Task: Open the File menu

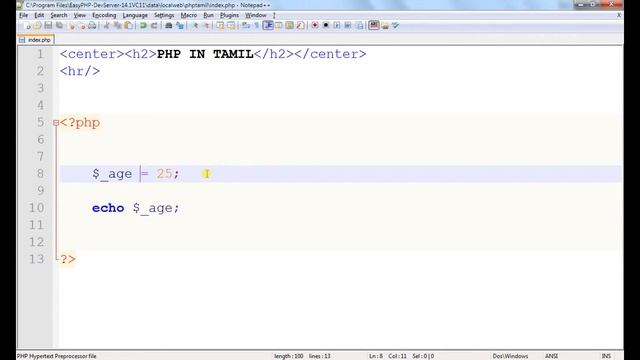Action: click(x=23, y=15)
